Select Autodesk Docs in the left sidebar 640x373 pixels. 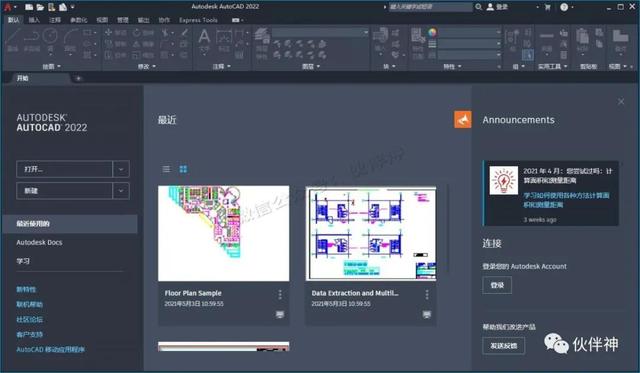coord(39,242)
